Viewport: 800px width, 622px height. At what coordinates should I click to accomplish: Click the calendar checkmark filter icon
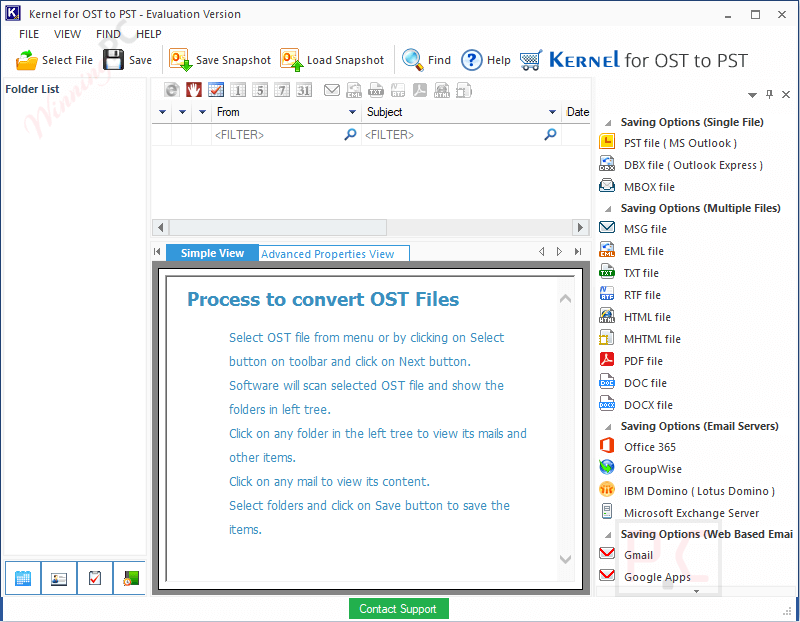pos(216,90)
